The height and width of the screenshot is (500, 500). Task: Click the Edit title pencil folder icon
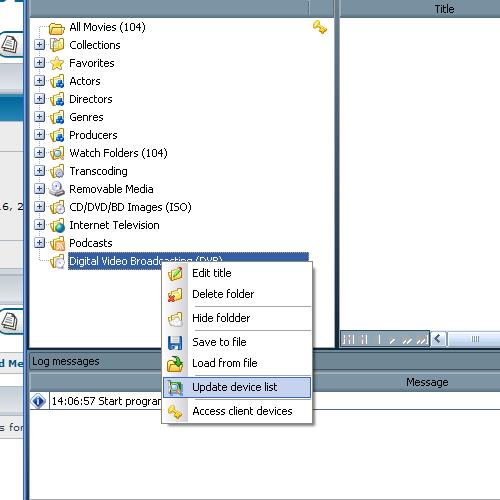click(x=175, y=273)
